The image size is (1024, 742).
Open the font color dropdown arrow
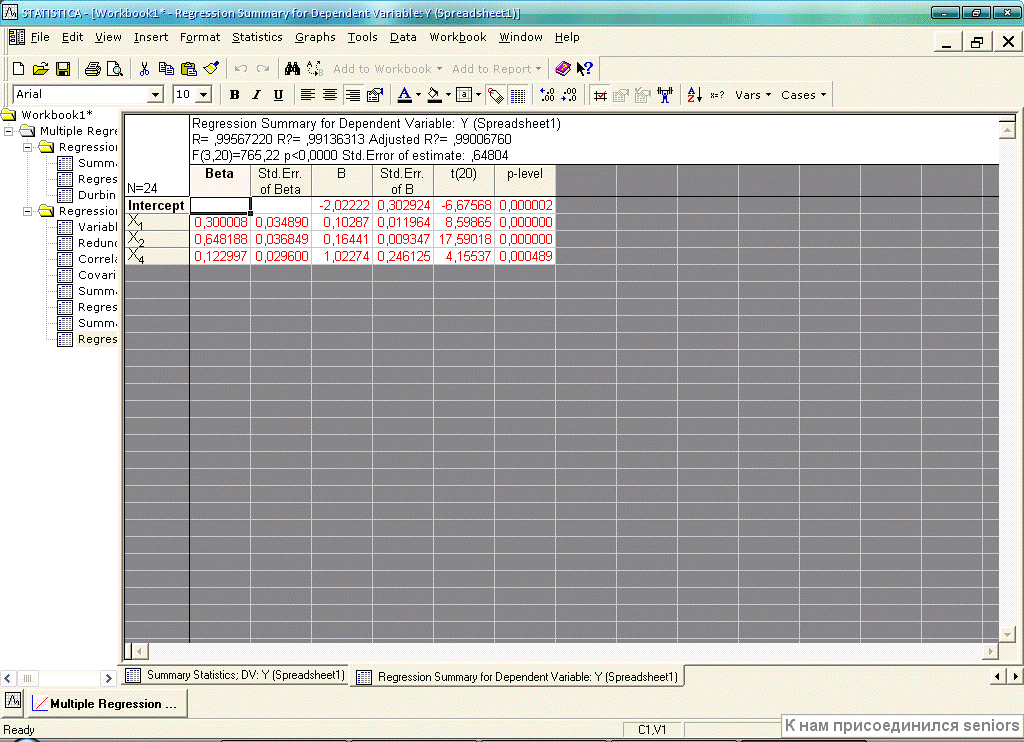pyautogui.click(x=418, y=95)
